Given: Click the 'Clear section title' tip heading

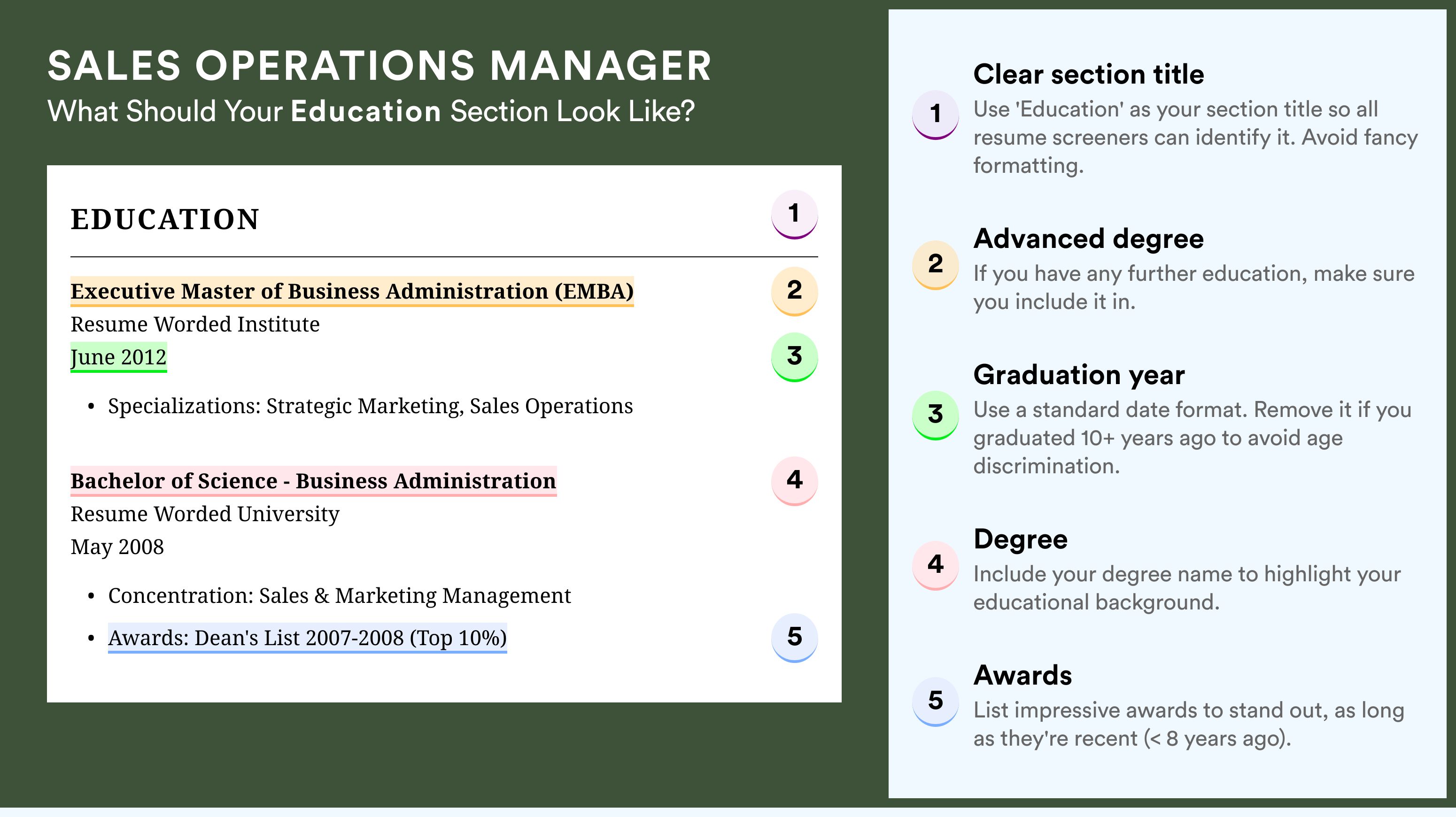Looking at the screenshot, I should [1089, 75].
